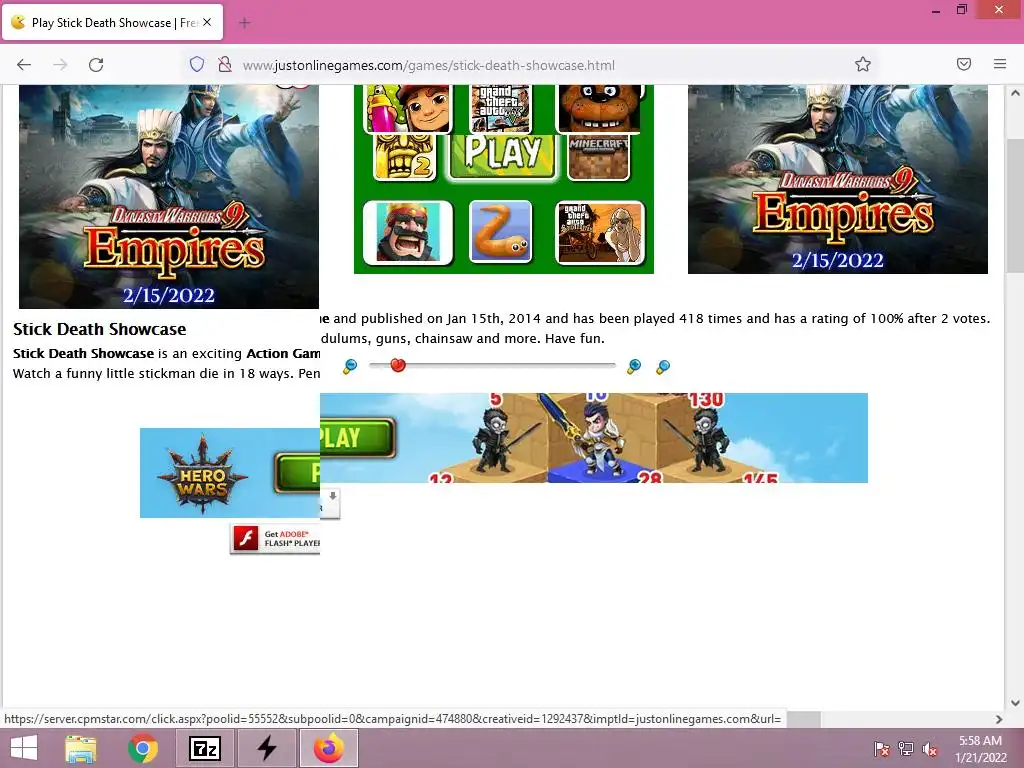Click the muted volume tray icon

pos(930,749)
